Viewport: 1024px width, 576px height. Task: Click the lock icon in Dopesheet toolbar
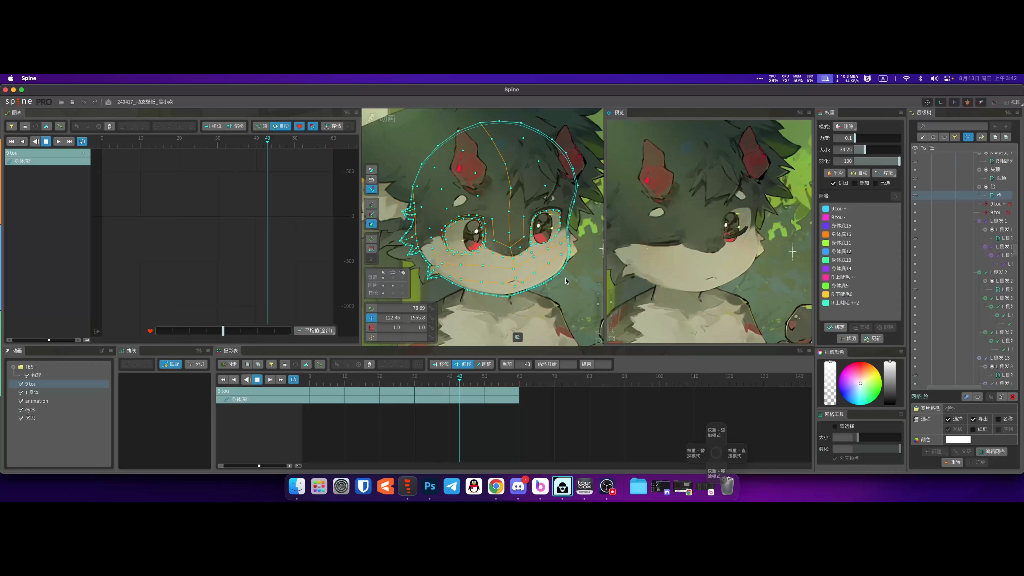pyautogui.click(x=369, y=364)
